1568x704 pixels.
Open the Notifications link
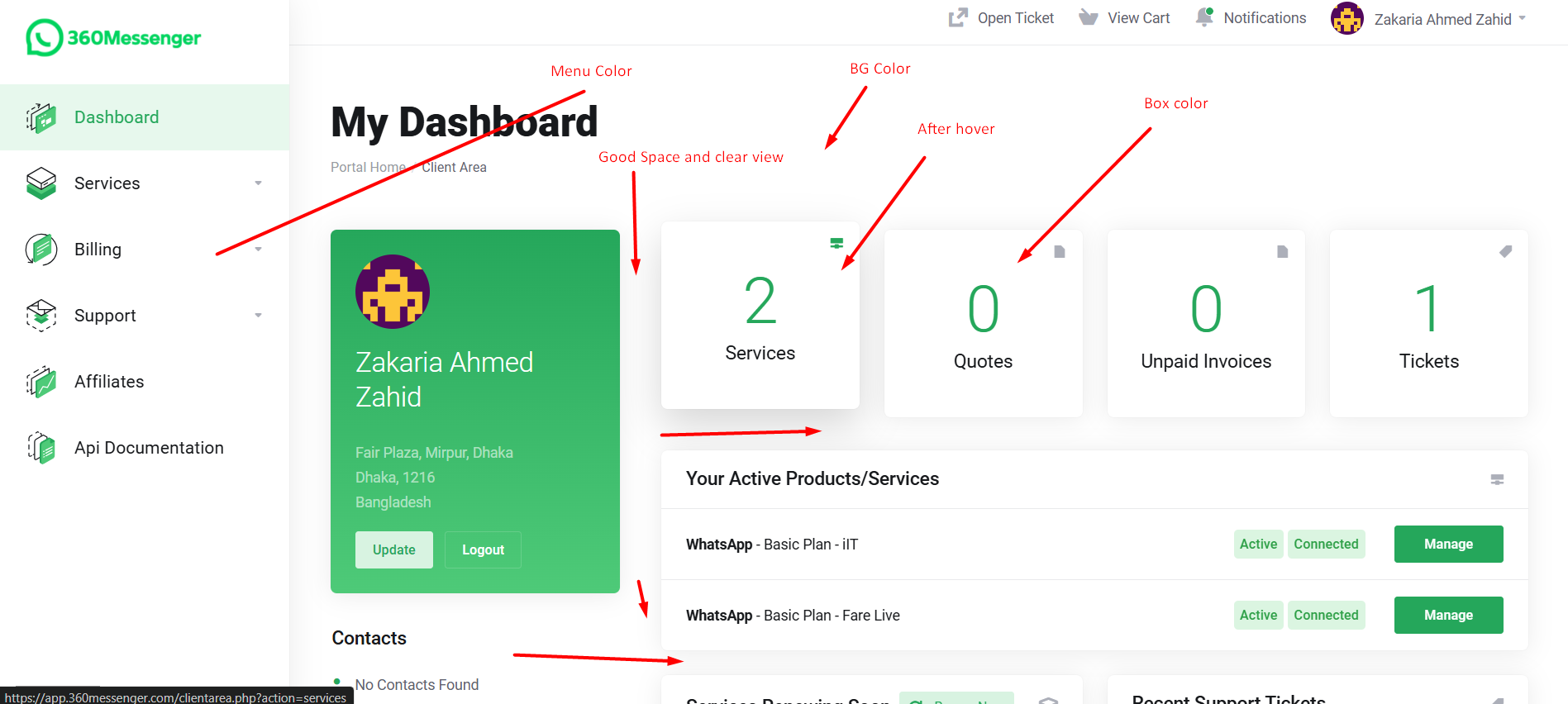click(1251, 18)
